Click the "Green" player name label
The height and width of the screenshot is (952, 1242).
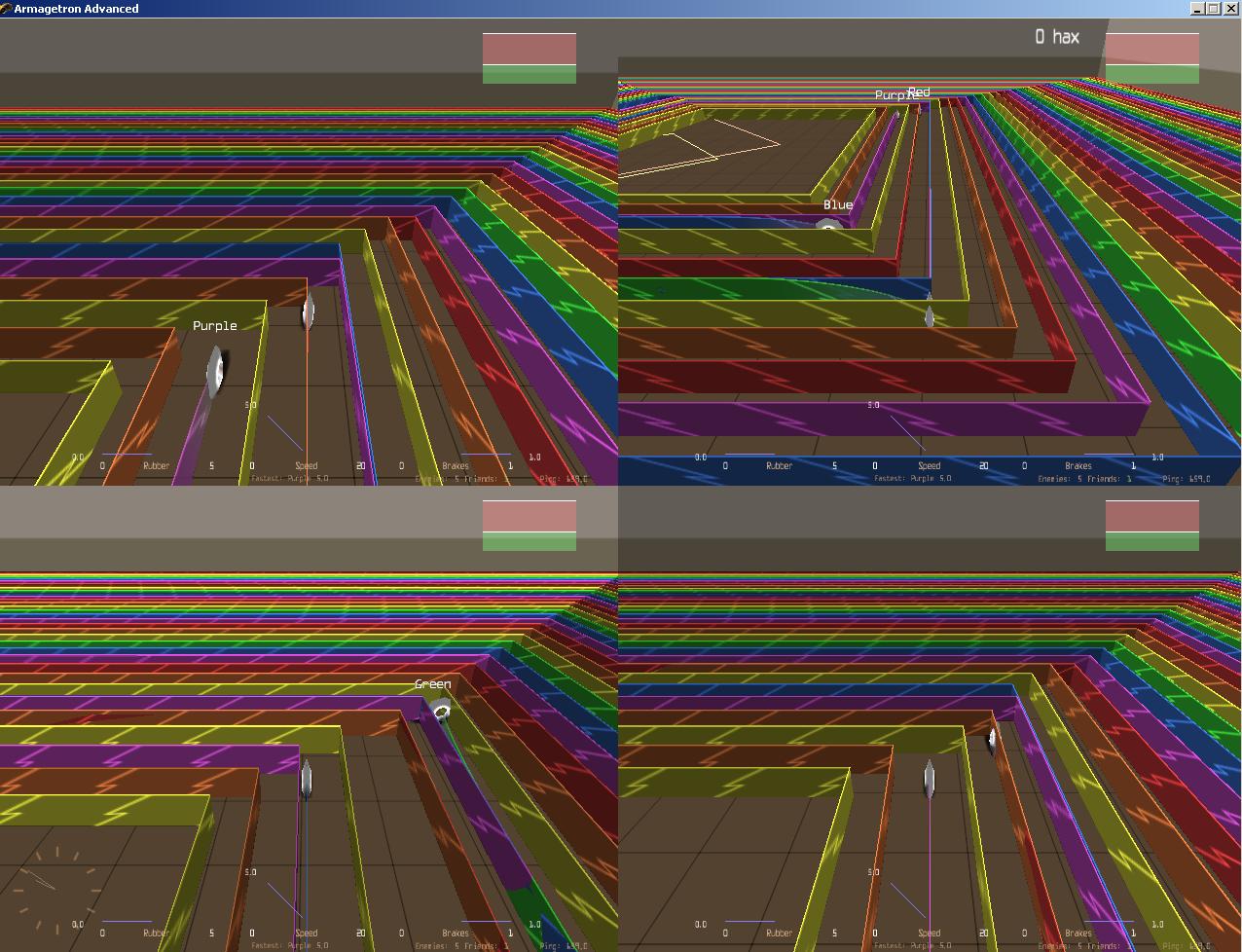432,684
